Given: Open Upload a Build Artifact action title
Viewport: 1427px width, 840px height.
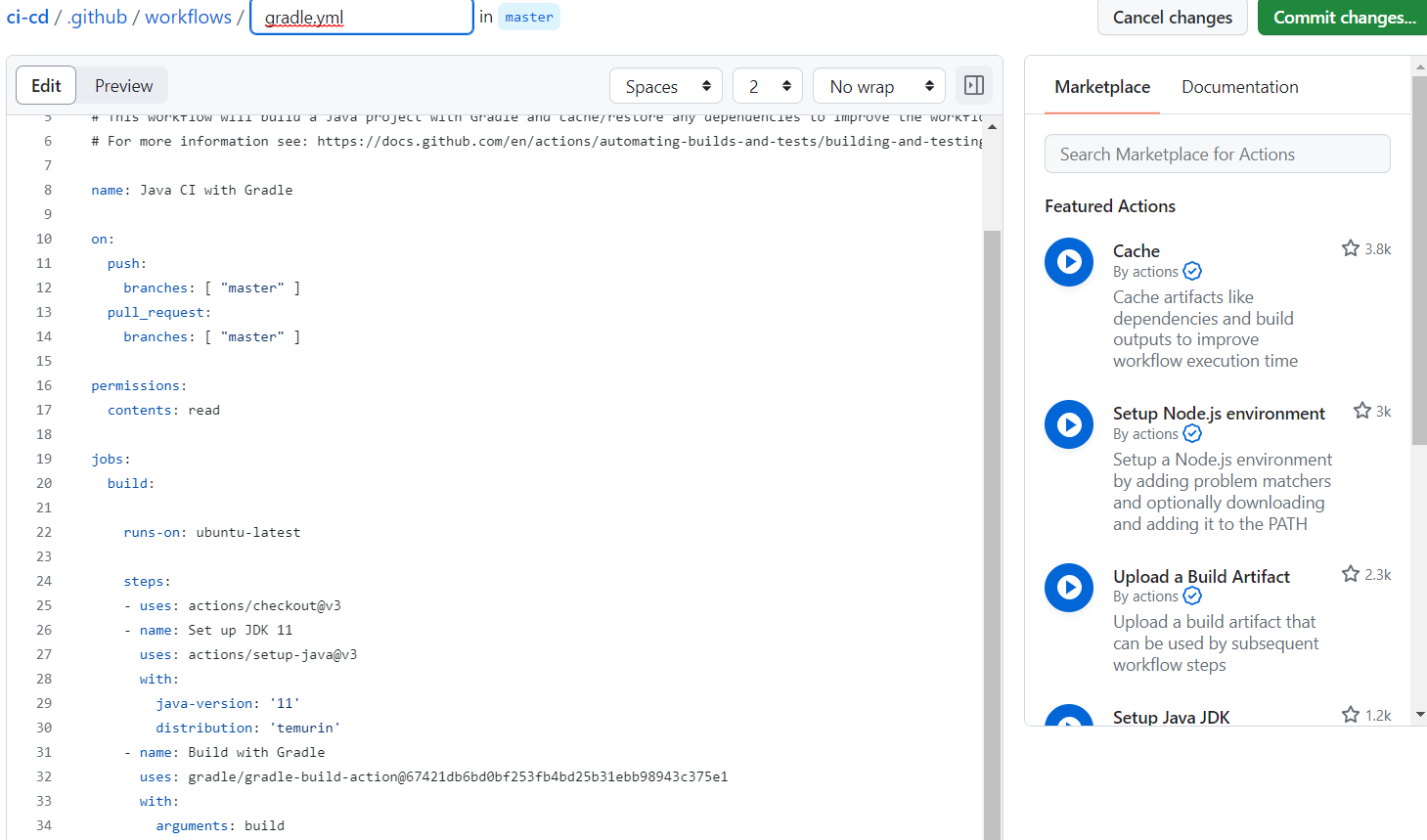Looking at the screenshot, I should pos(1201,577).
